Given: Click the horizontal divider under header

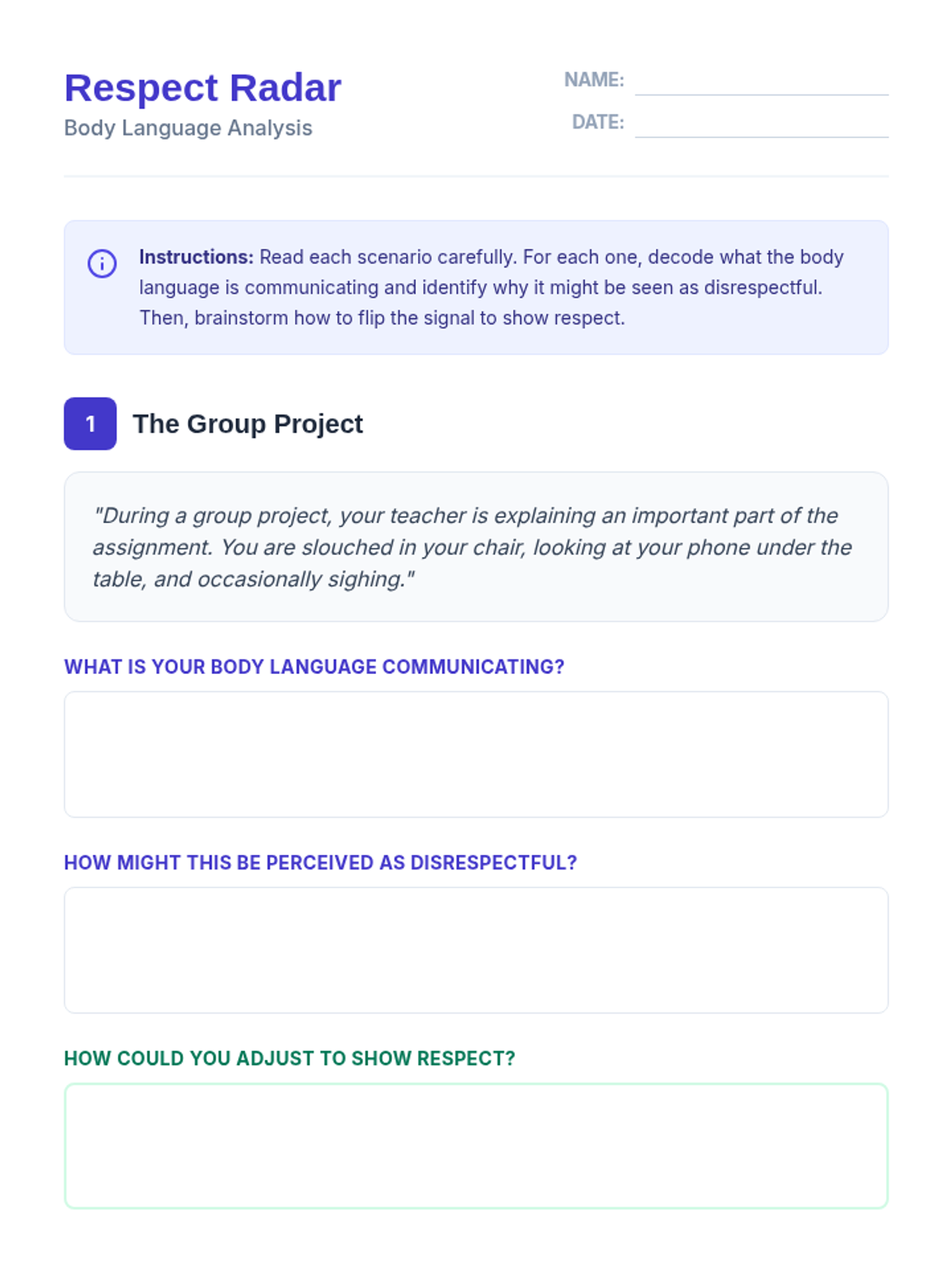Looking at the screenshot, I should (476, 176).
